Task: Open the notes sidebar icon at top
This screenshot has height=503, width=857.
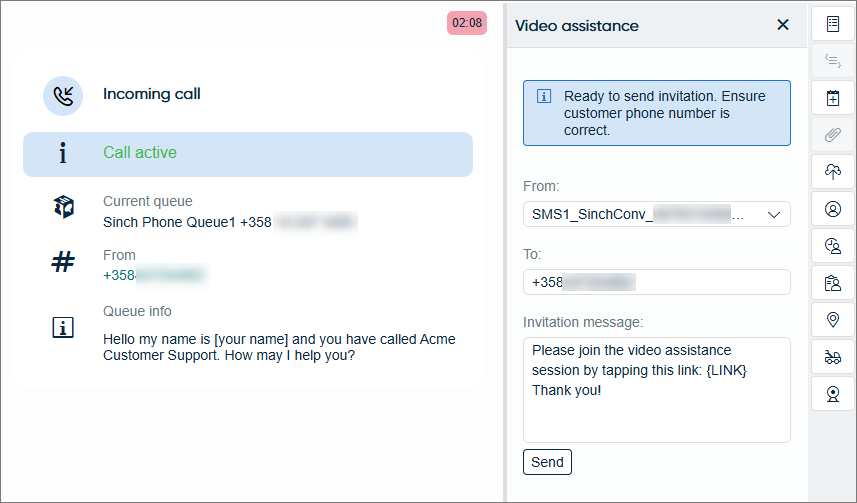Action: (832, 24)
